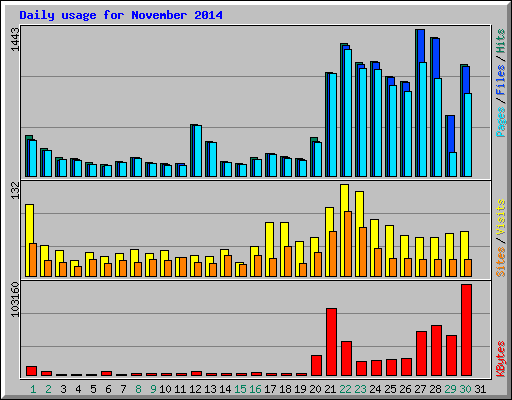
Task: Click day 24 on the x-axis
Action: [x=375, y=389]
